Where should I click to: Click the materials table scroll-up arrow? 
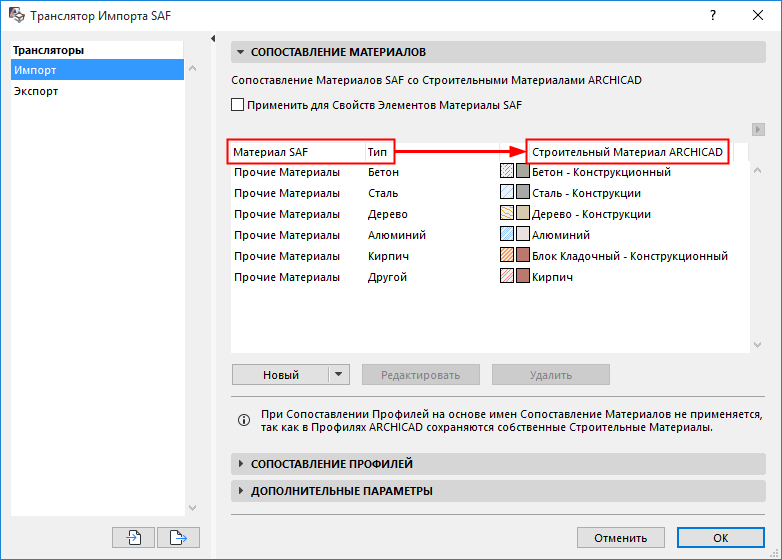(x=758, y=171)
